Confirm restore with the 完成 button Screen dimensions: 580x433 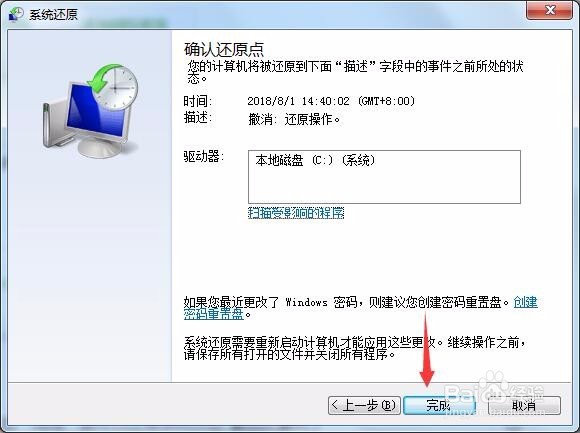tap(439, 406)
